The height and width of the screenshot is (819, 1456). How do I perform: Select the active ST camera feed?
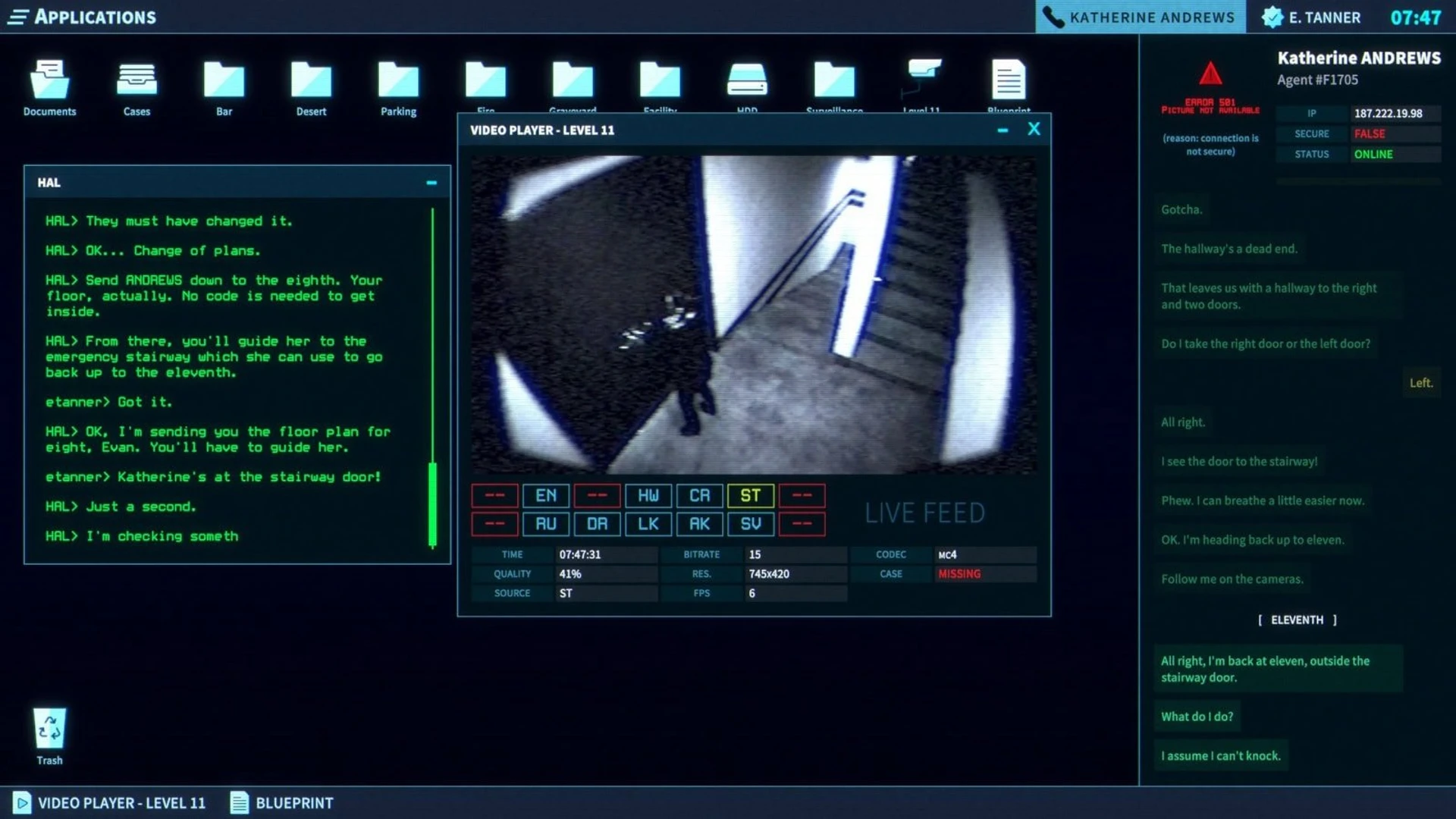point(751,496)
